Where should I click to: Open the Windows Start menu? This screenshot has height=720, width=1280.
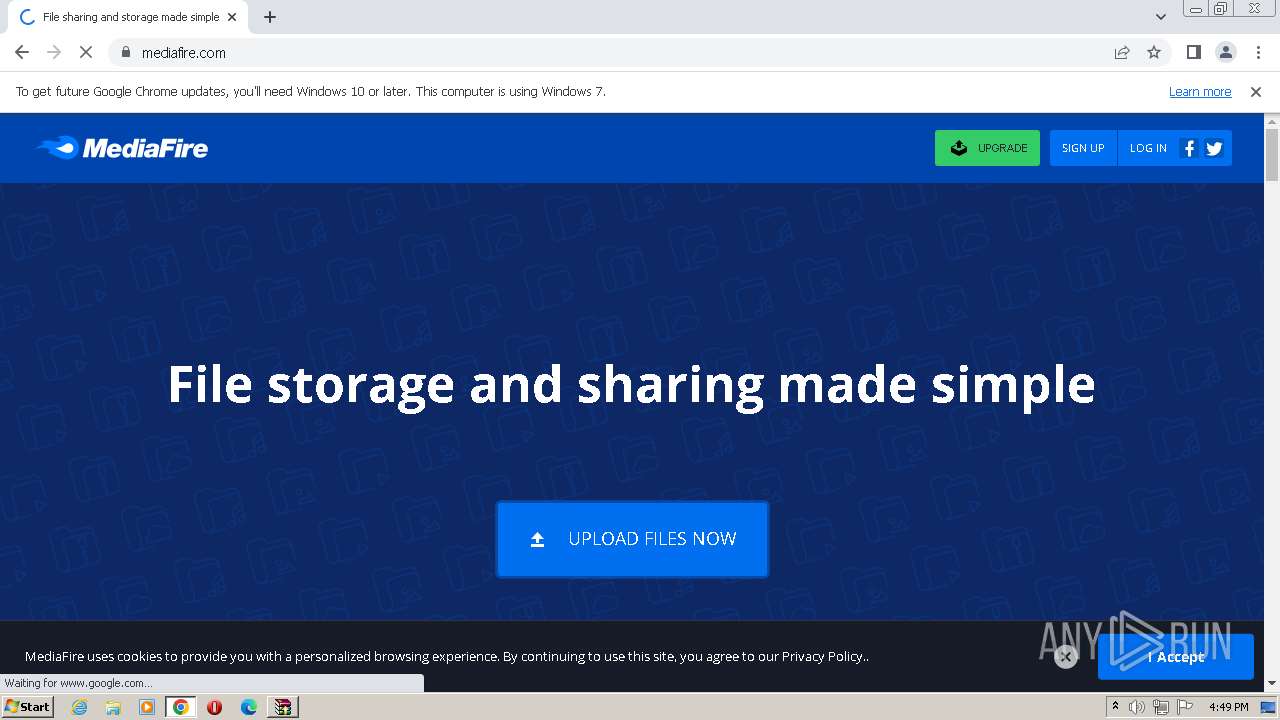click(28, 706)
